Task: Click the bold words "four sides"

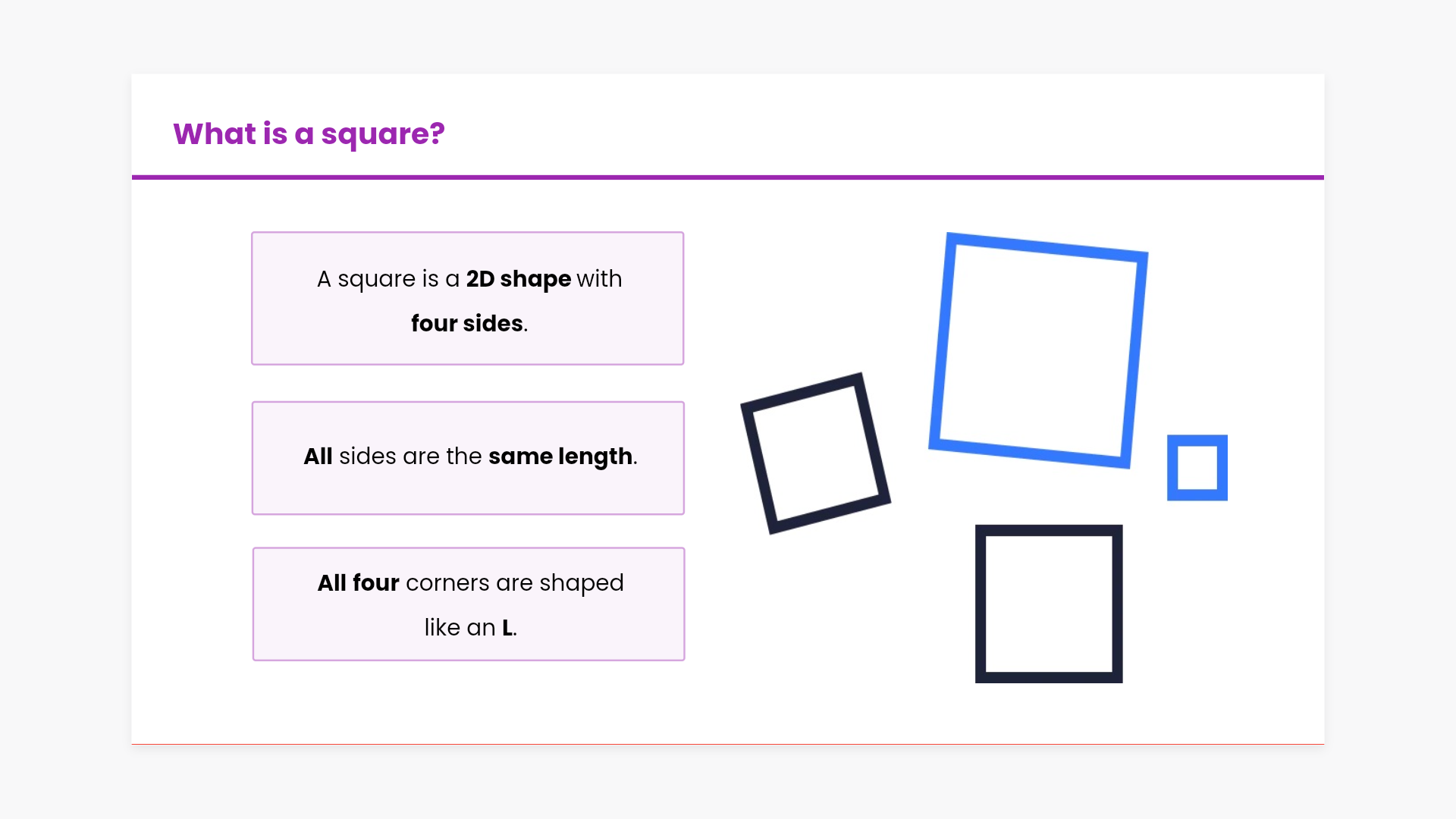Action: tap(466, 324)
